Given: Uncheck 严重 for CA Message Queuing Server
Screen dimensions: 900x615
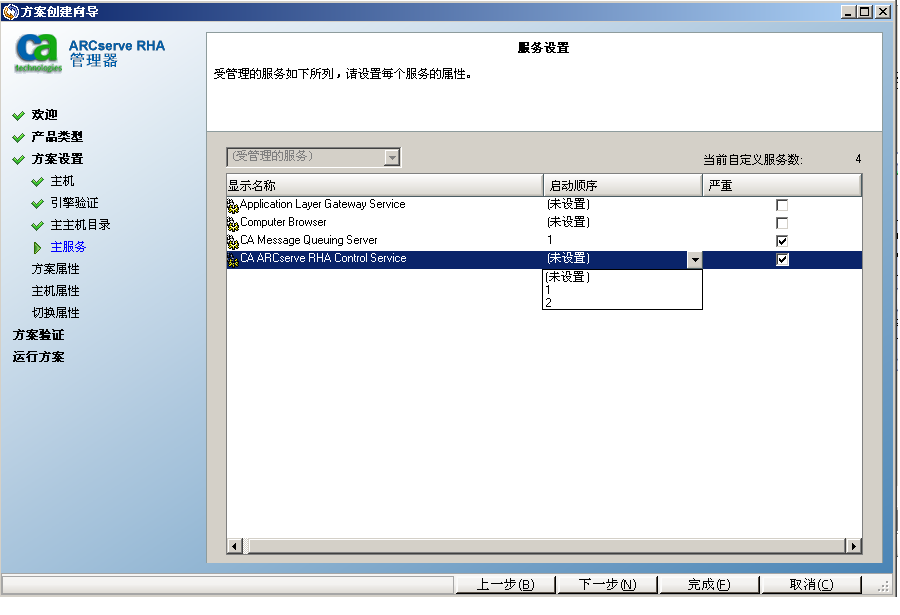Looking at the screenshot, I should coord(782,241).
